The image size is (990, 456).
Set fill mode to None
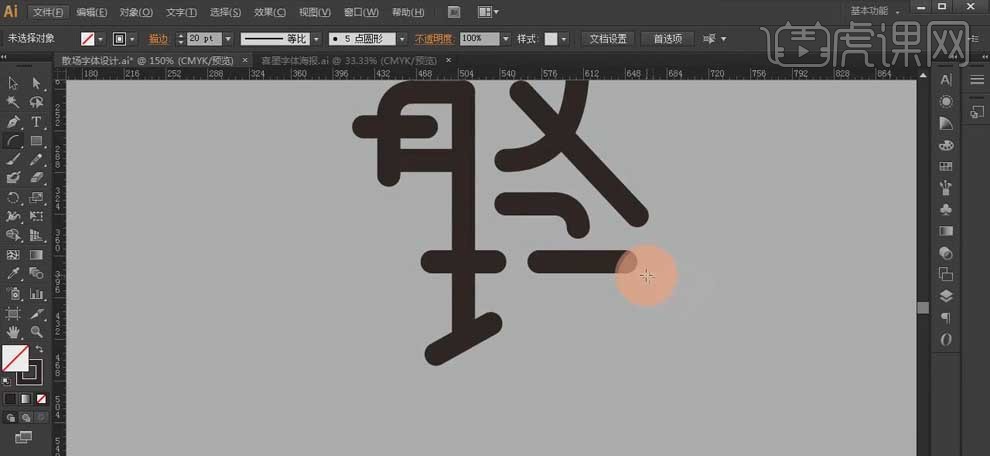point(41,399)
